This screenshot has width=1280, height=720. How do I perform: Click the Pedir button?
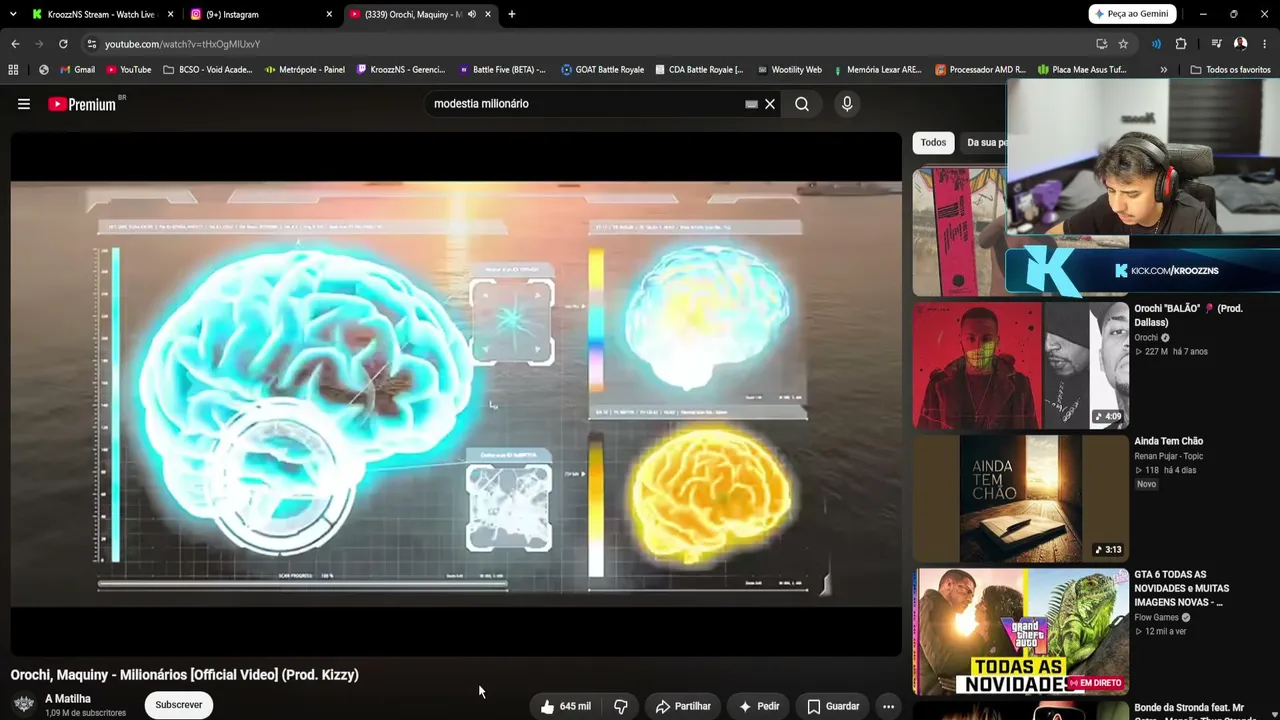coord(759,706)
